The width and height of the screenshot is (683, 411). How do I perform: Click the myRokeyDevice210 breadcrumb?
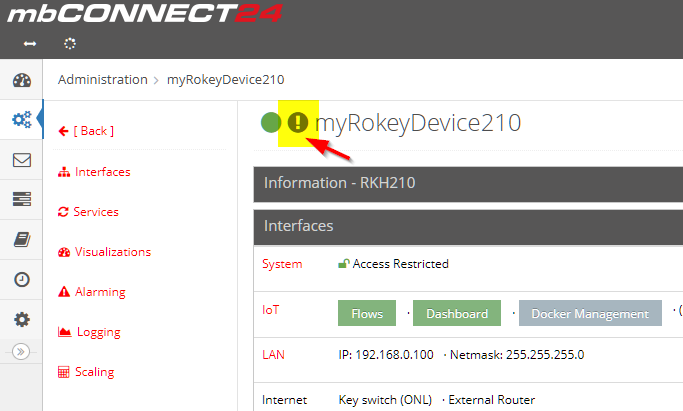click(x=226, y=80)
